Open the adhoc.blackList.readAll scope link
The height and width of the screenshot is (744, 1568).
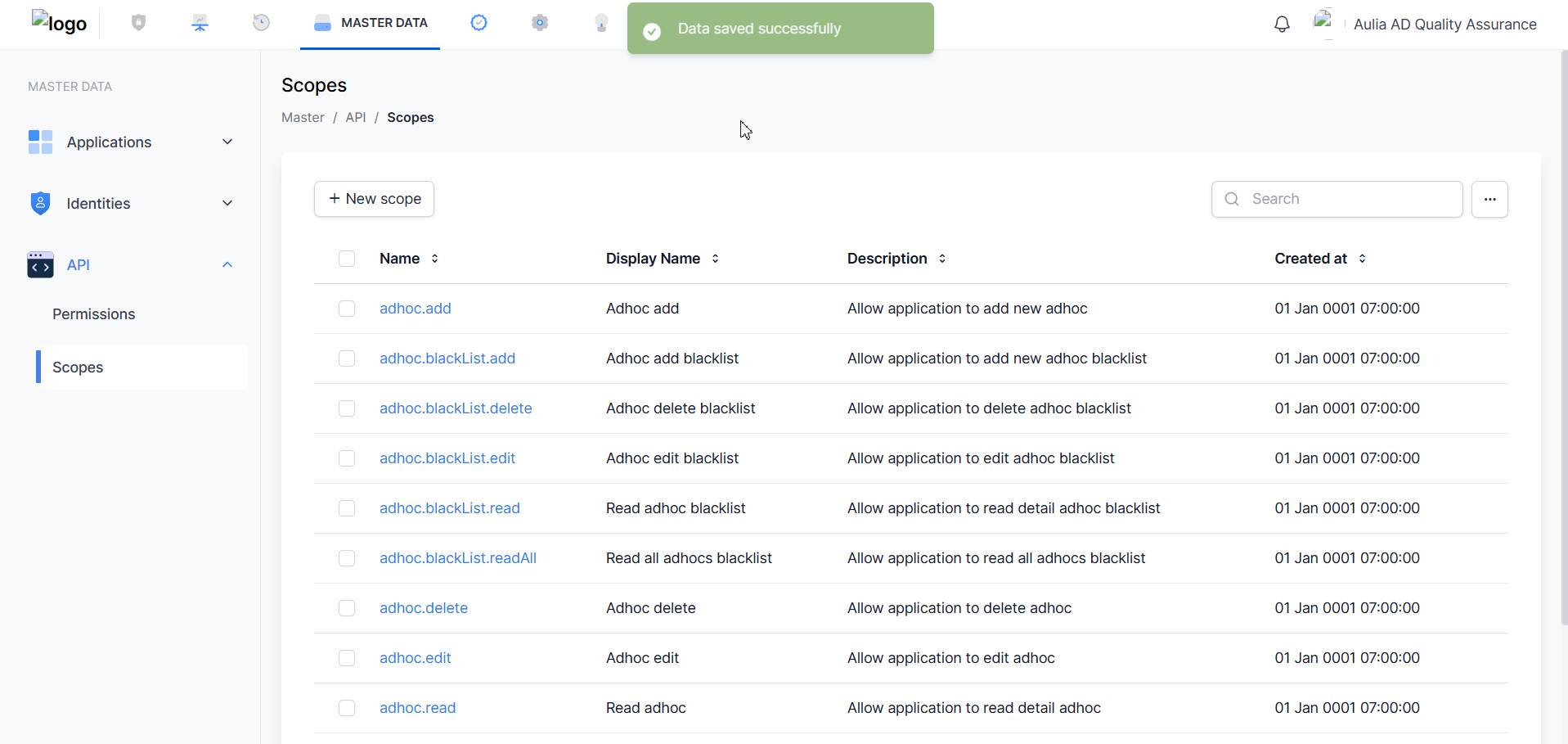(458, 558)
